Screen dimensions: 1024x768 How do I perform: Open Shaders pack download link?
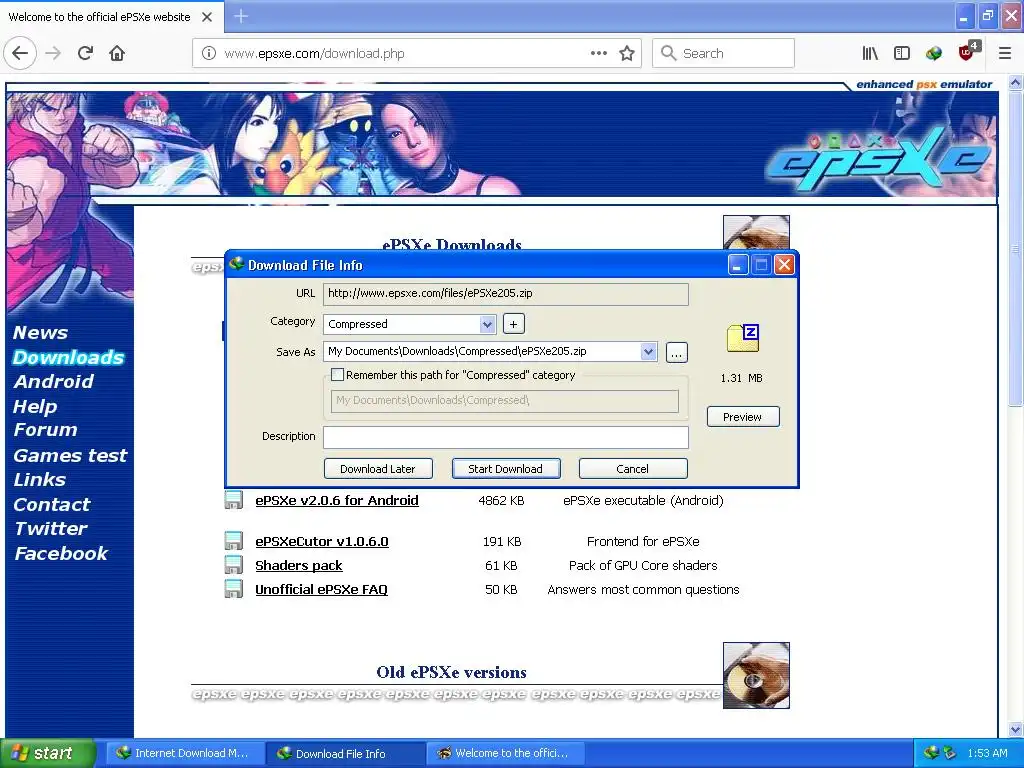click(299, 566)
